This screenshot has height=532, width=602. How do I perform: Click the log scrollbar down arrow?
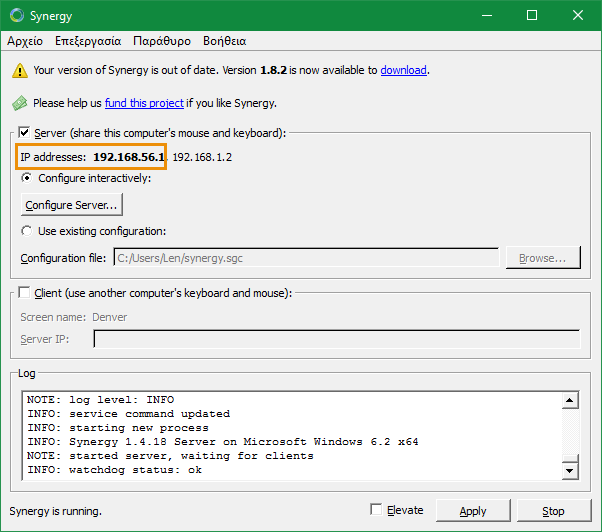pos(570,471)
